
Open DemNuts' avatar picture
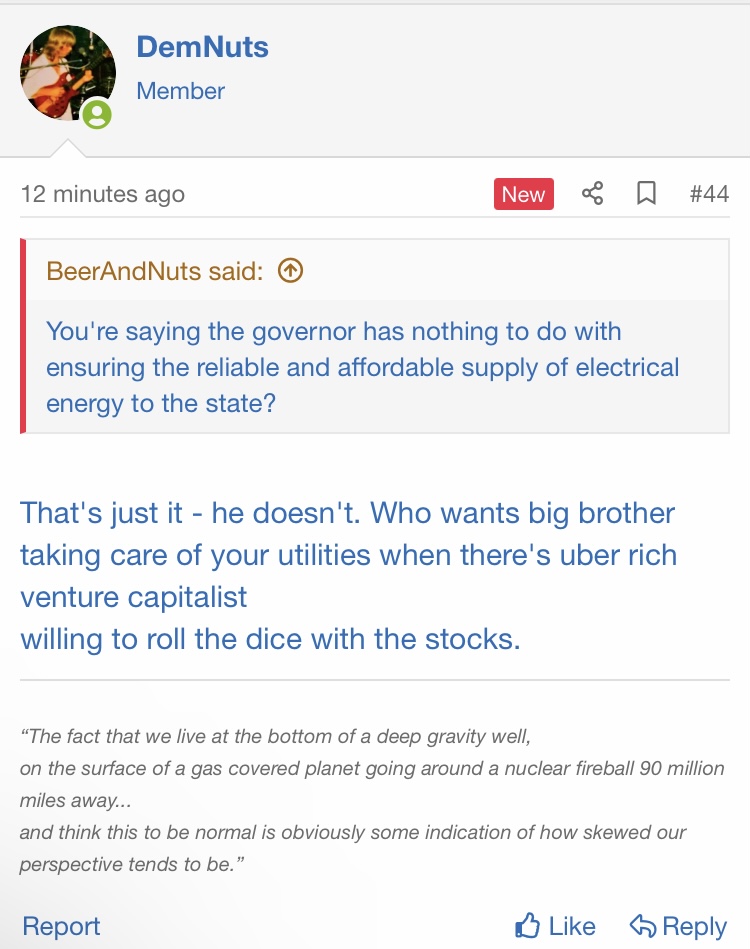(67, 72)
